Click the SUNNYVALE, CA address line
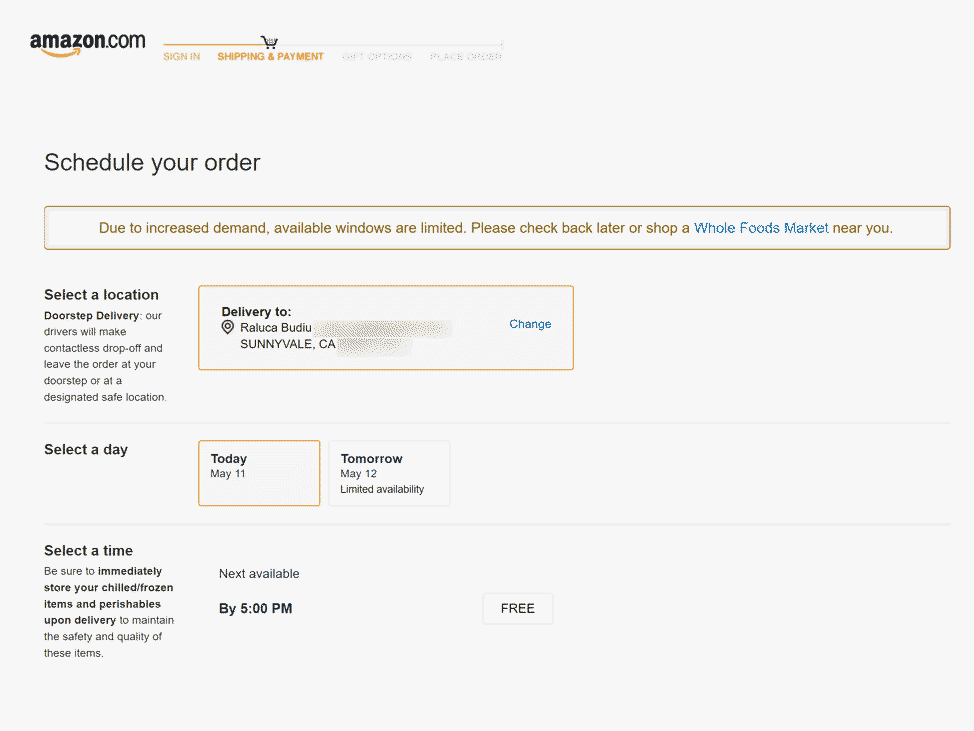974x731 pixels. pyautogui.click(x=288, y=344)
